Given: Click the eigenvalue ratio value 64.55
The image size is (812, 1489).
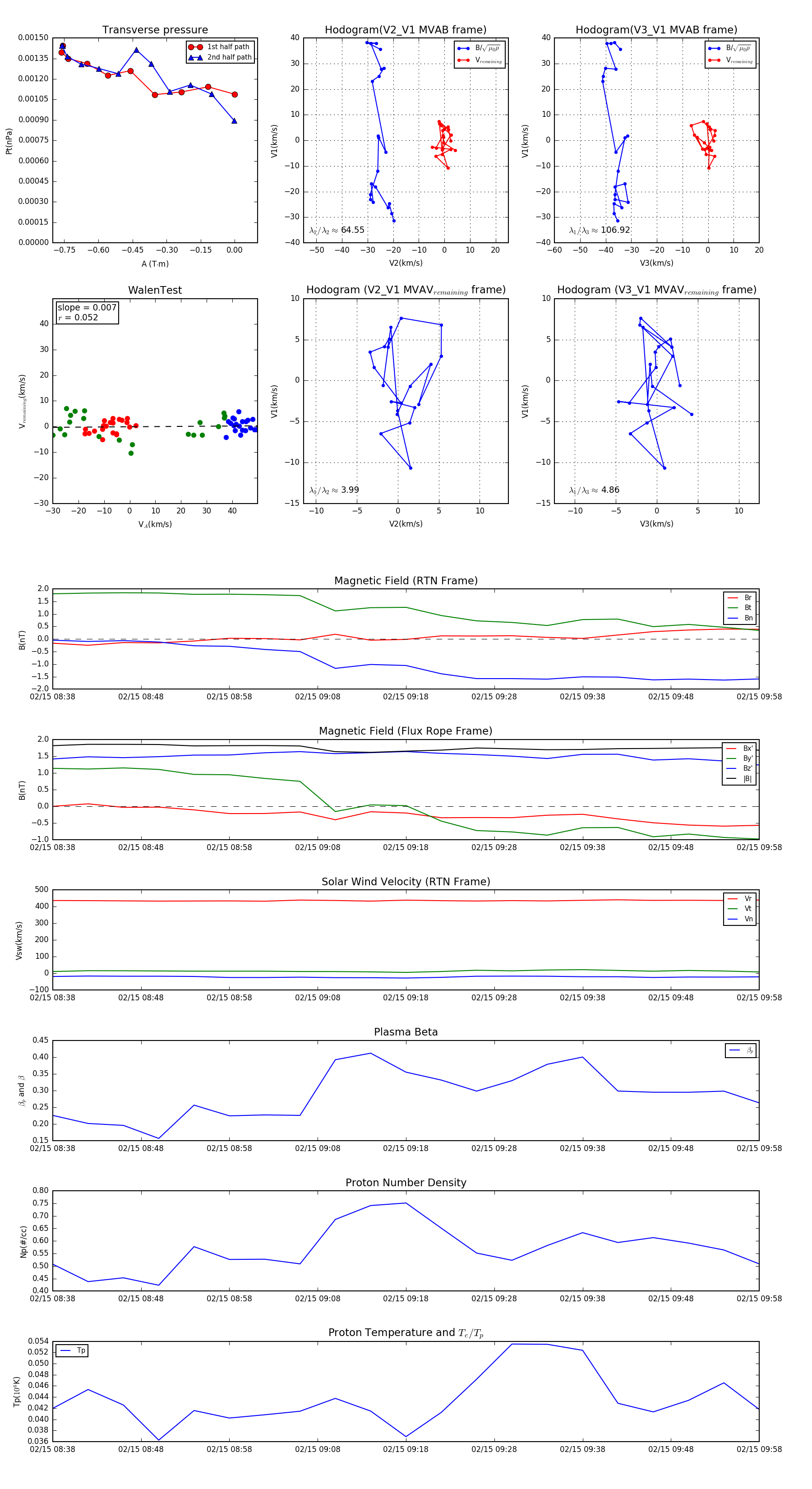Looking at the screenshot, I should [352, 230].
